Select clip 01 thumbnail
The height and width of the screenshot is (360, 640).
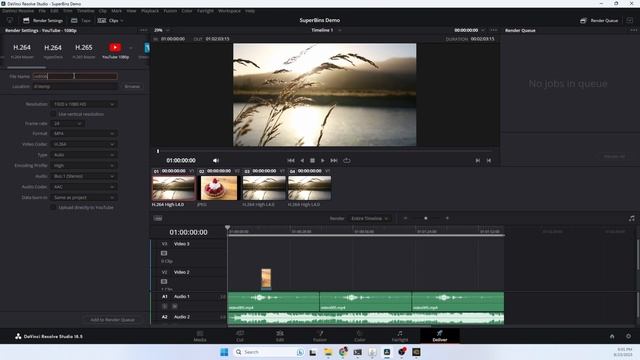pyautogui.click(x=173, y=188)
